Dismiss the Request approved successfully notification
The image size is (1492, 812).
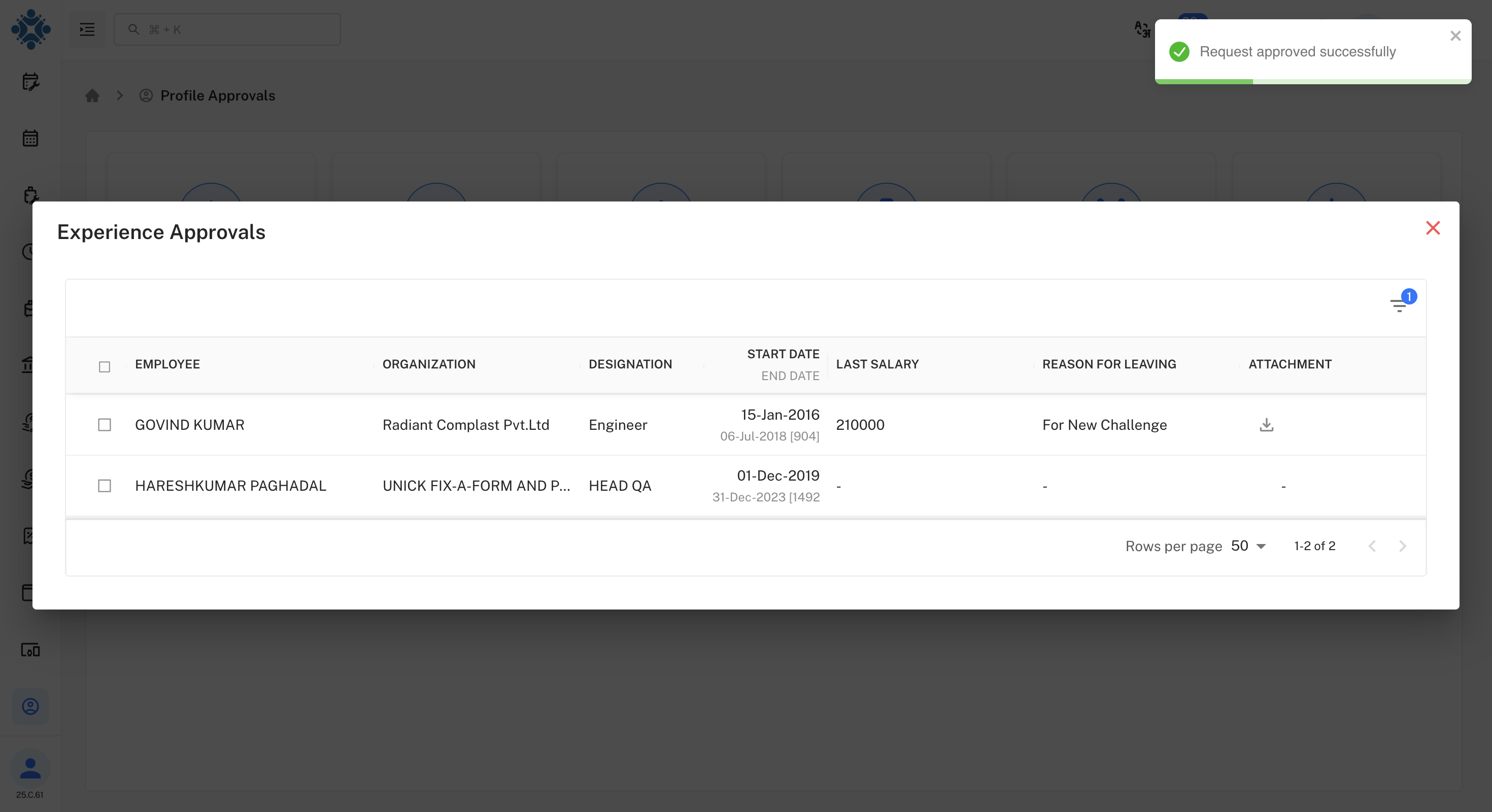coord(1455,36)
